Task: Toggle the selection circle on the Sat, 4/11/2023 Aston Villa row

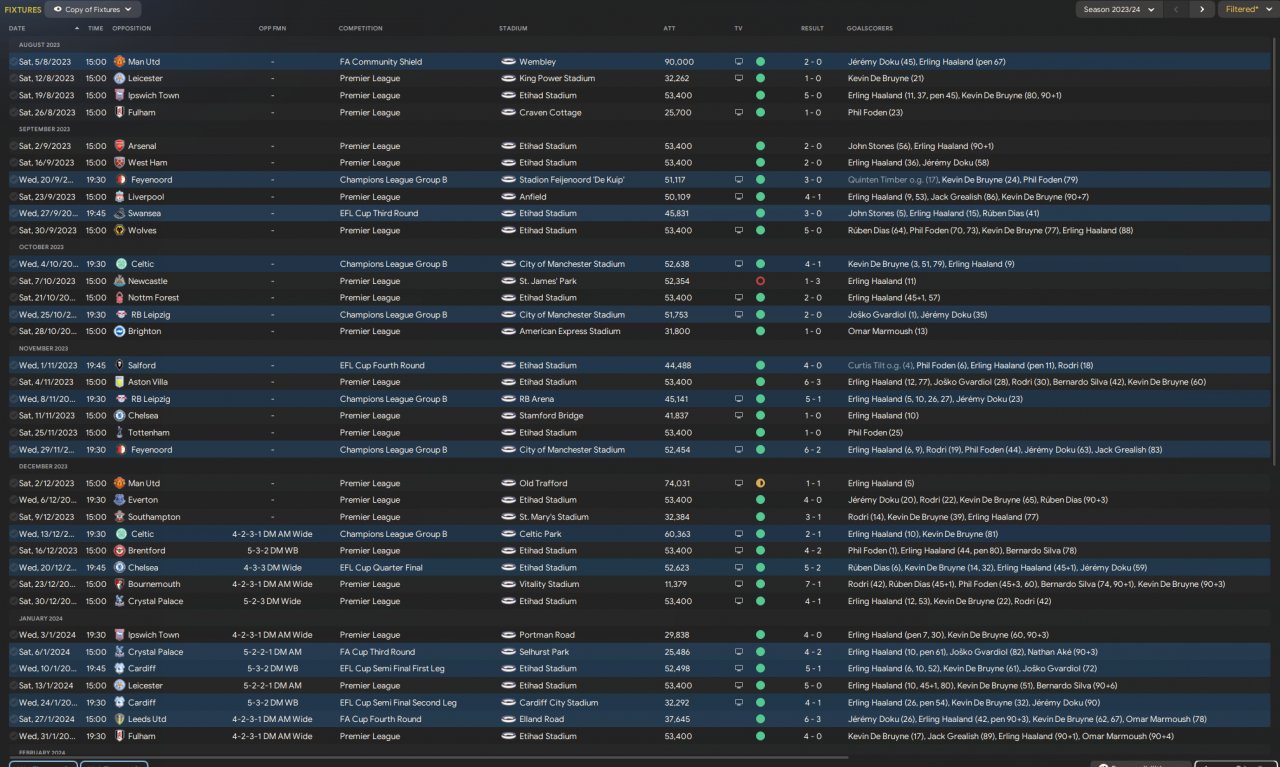Action: tap(13, 382)
